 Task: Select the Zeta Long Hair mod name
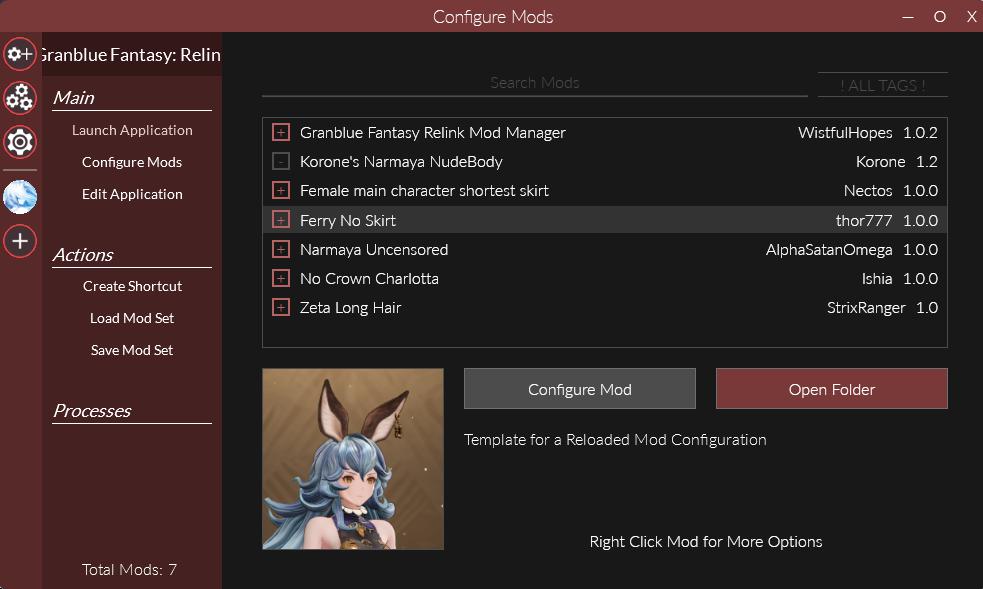(350, 308)
